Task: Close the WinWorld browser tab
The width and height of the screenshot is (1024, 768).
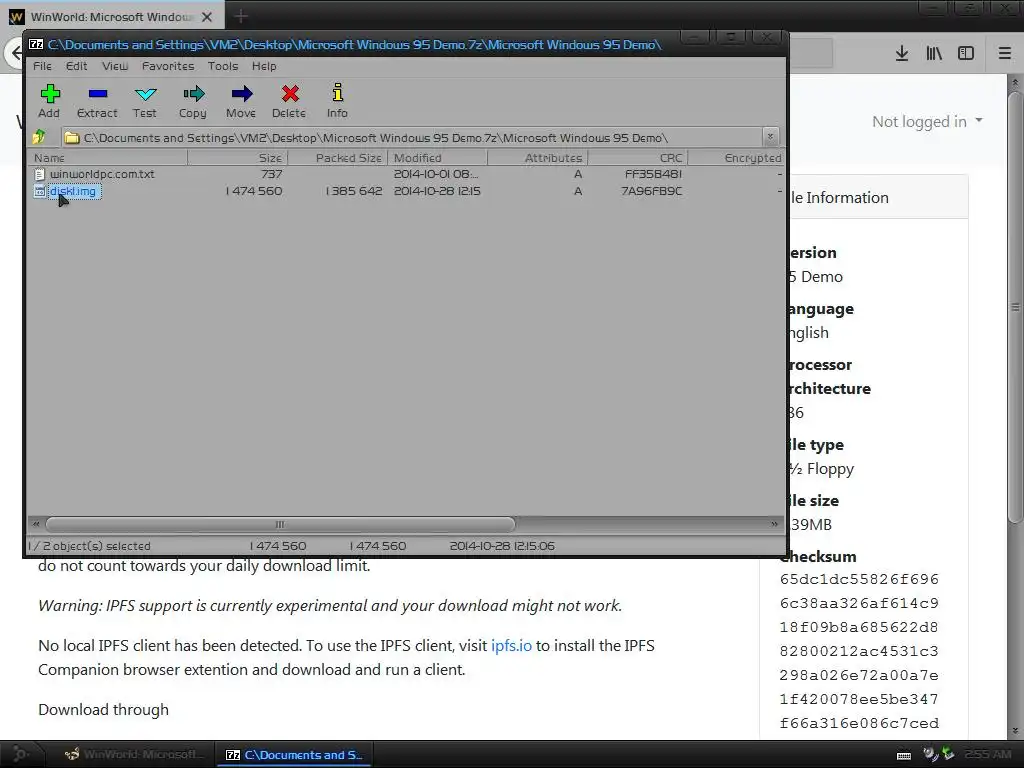Action: 207,17
